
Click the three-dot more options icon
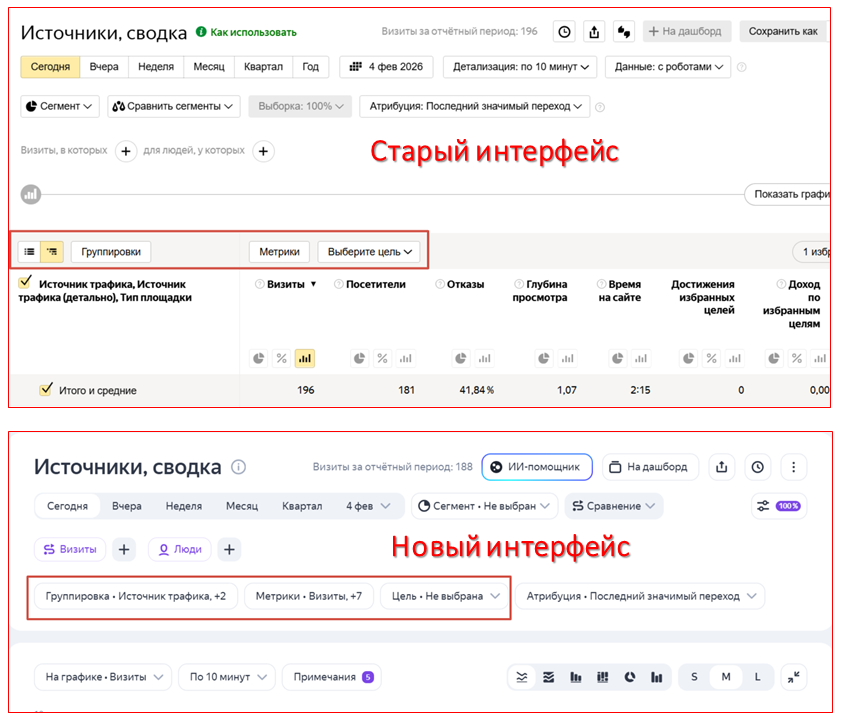point(793,467)
